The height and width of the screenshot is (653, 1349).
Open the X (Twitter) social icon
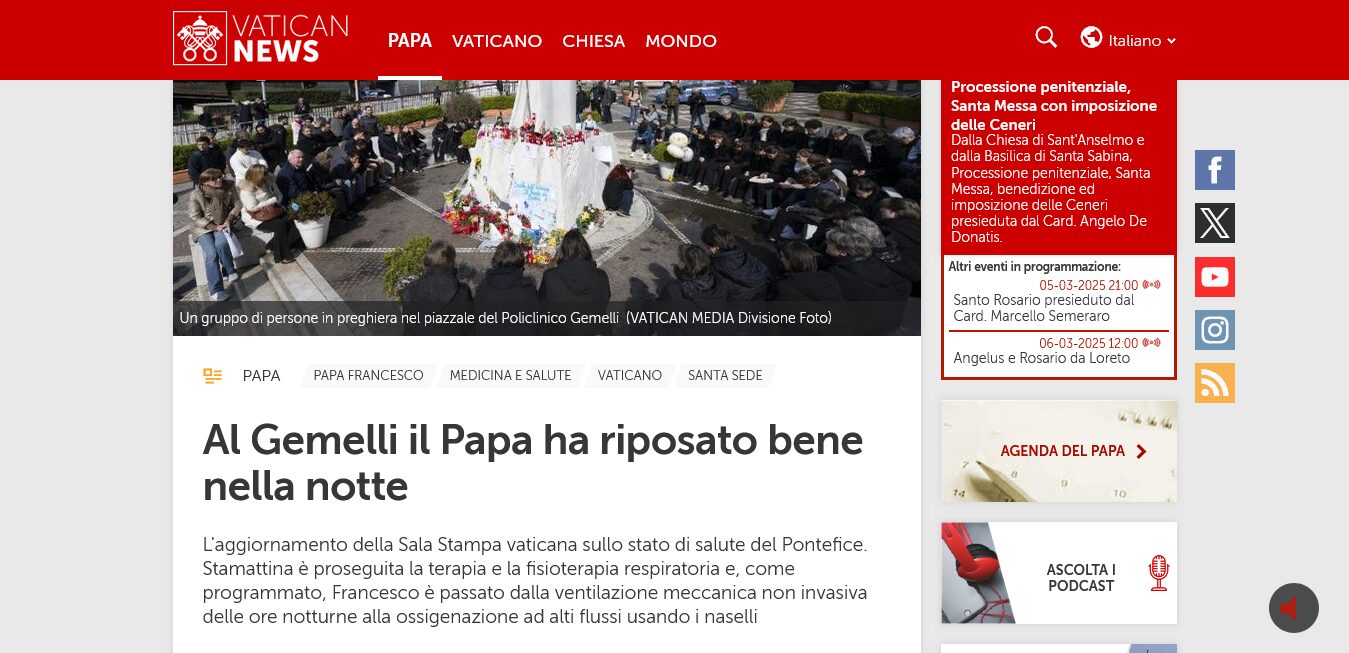pyautogui.click(x=1214, y=223)
